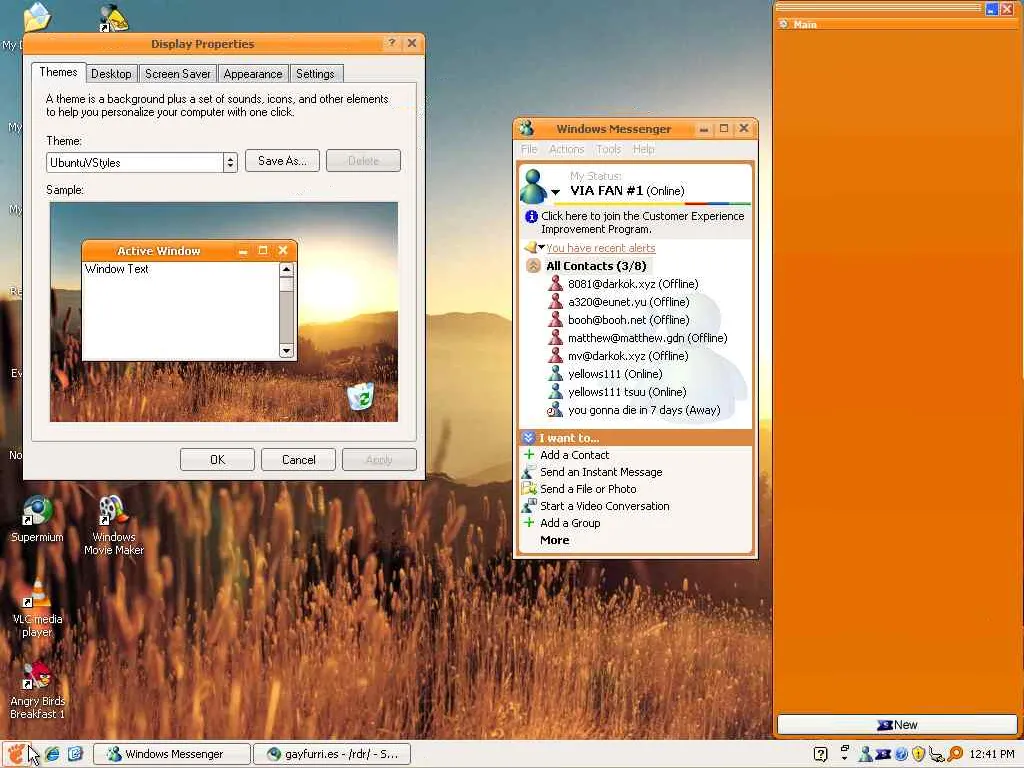The width and height of the screenshot is (1024, 768).
Task: Open the Tools menu in Windows Messenger
Action: coord(608,150)
